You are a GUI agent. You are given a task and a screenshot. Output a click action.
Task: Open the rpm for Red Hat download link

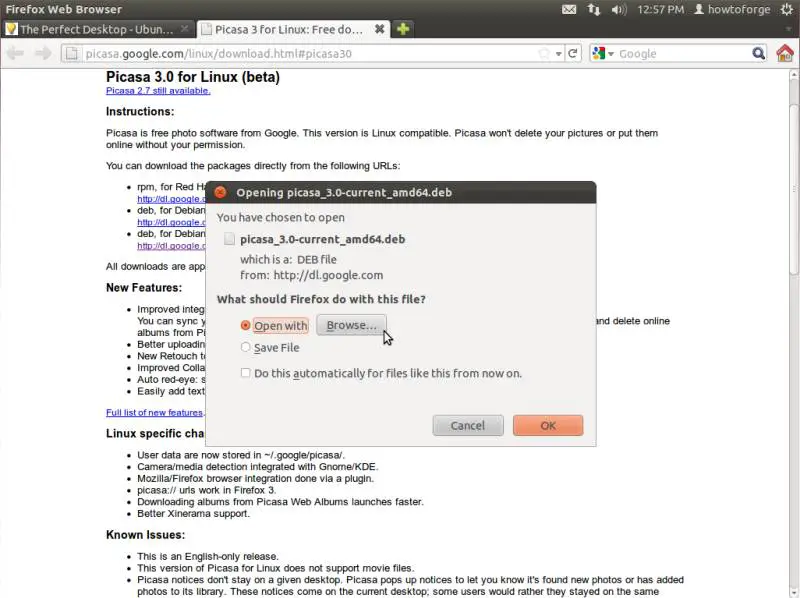click(x=171, y=199)
